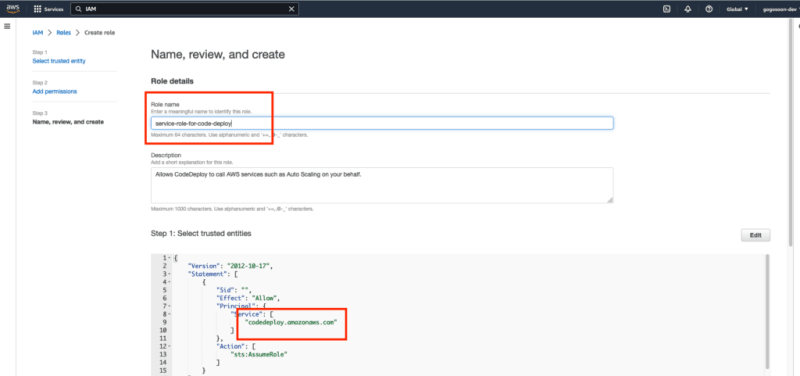Collapse the JSON fold at line 1

pyautogui.click(x=170, y=258)
